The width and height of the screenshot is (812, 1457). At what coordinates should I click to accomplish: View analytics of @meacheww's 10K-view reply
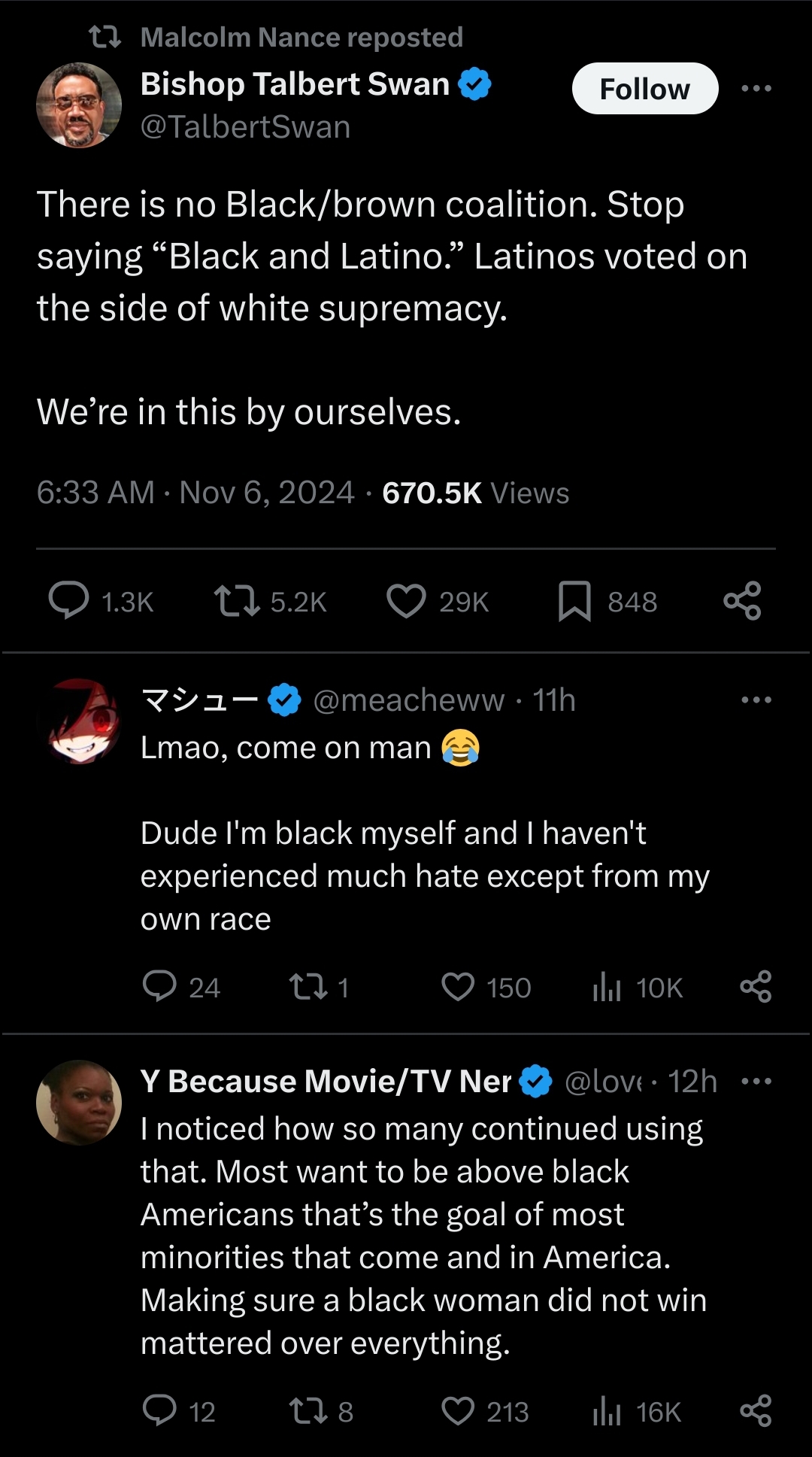point(607,986)
